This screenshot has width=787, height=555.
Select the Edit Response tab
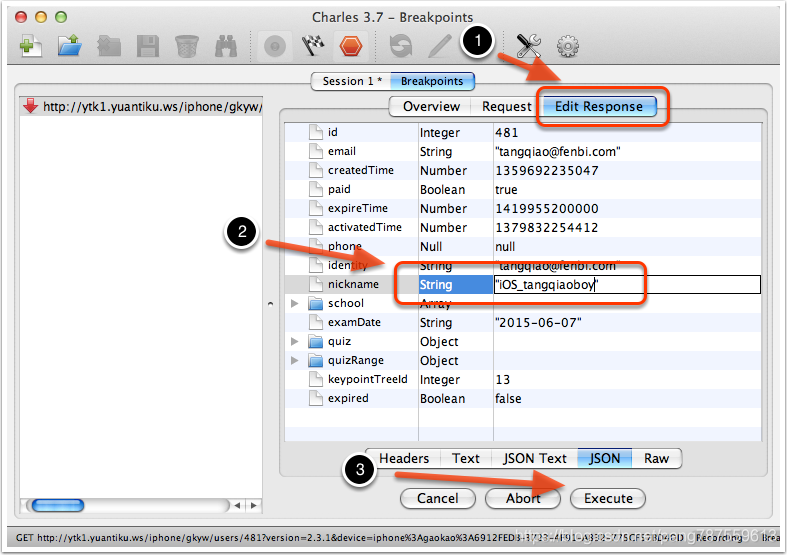pos(598,106)
